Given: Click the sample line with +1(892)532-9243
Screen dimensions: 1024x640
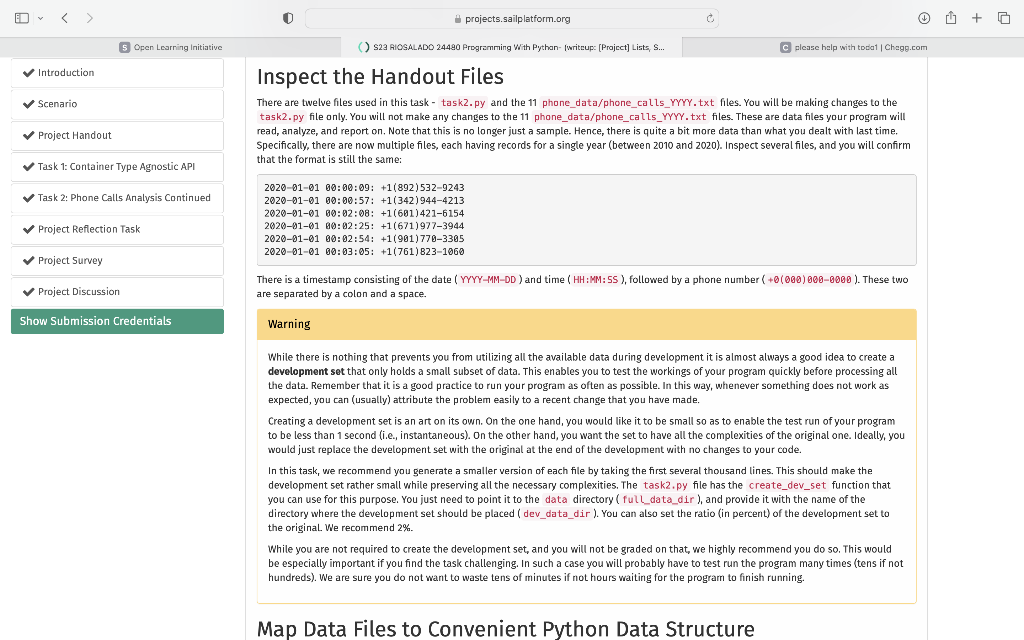Looking at the screenshot, I should click(x=364, y=187).
